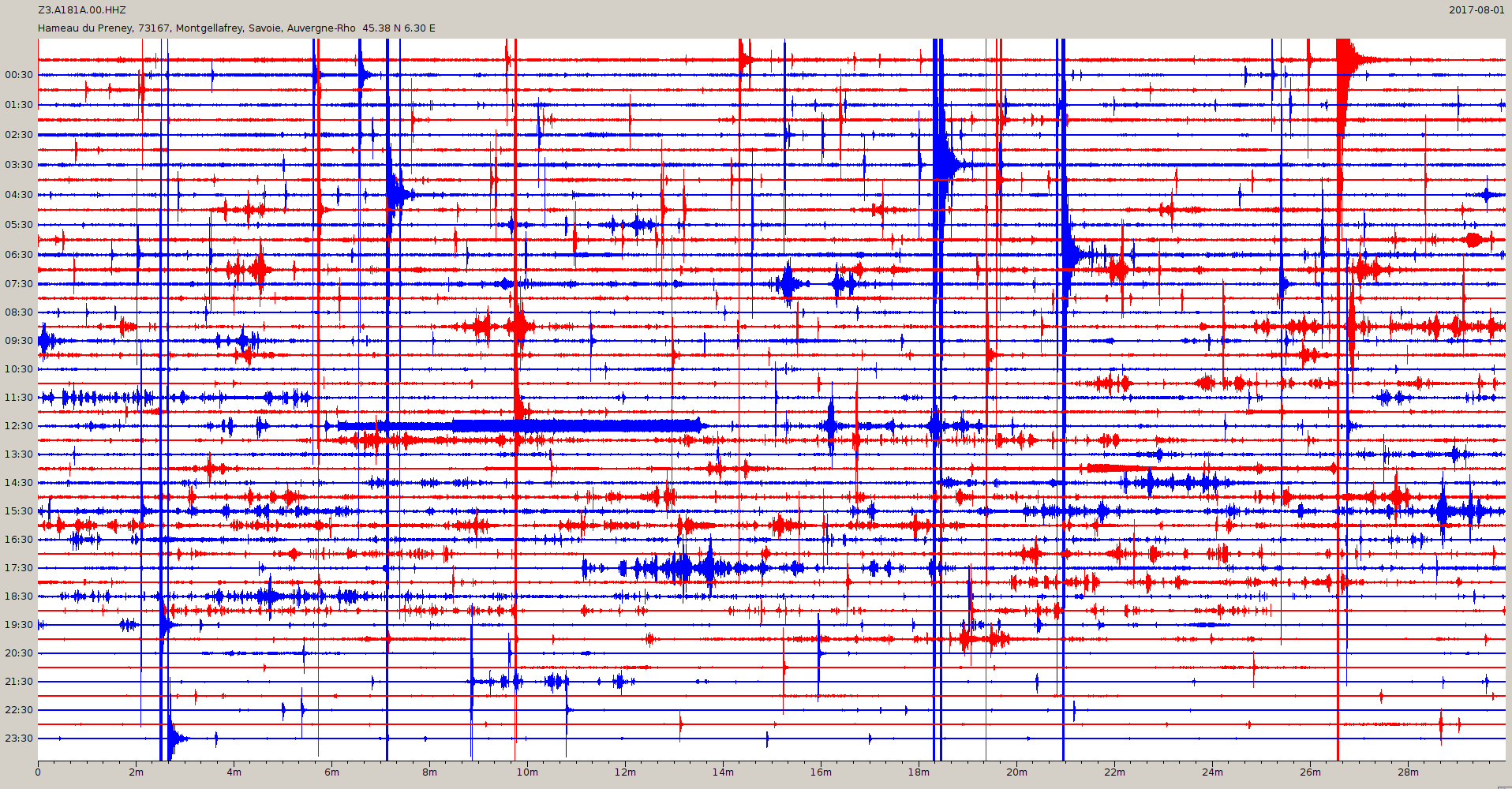Choose the 15:30 row label
1512x789 pixels.
coord(19,511)
